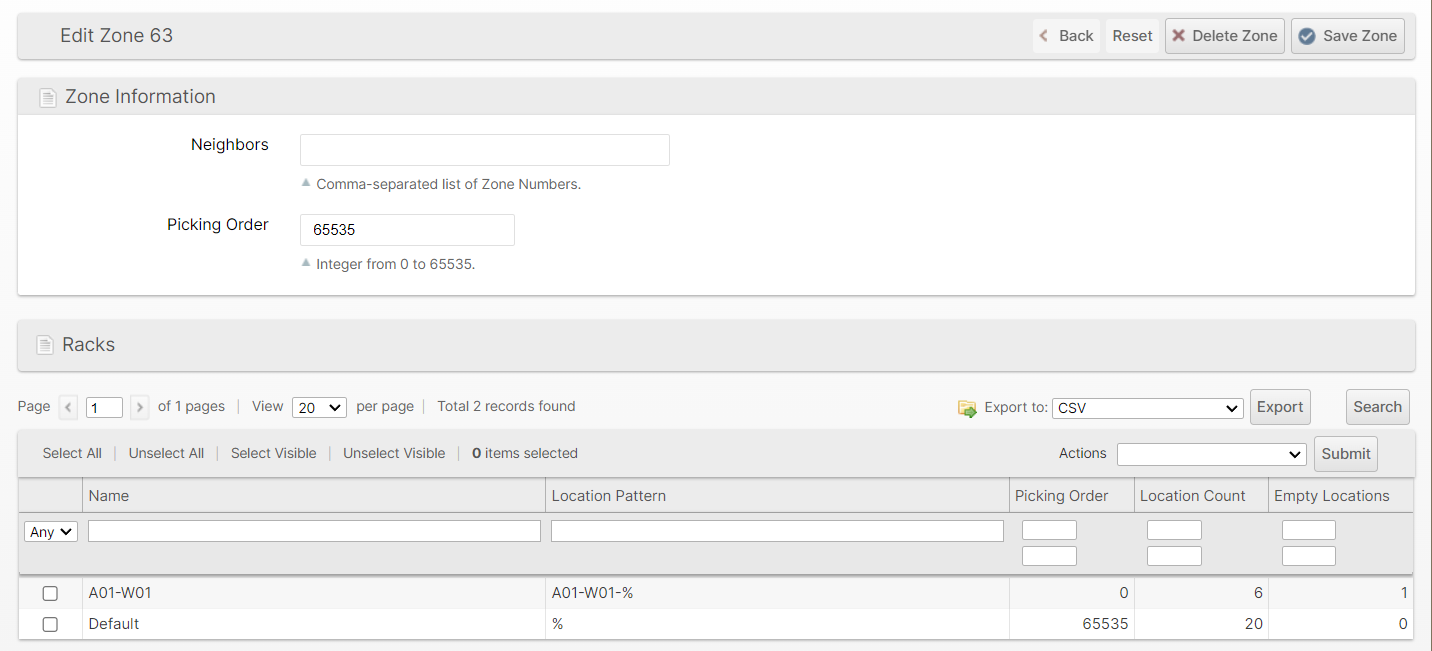The height and width of the screenshot is (651, 1432).
Task: Check the A01-W01 rack checkbox
Action: [50, 594]
